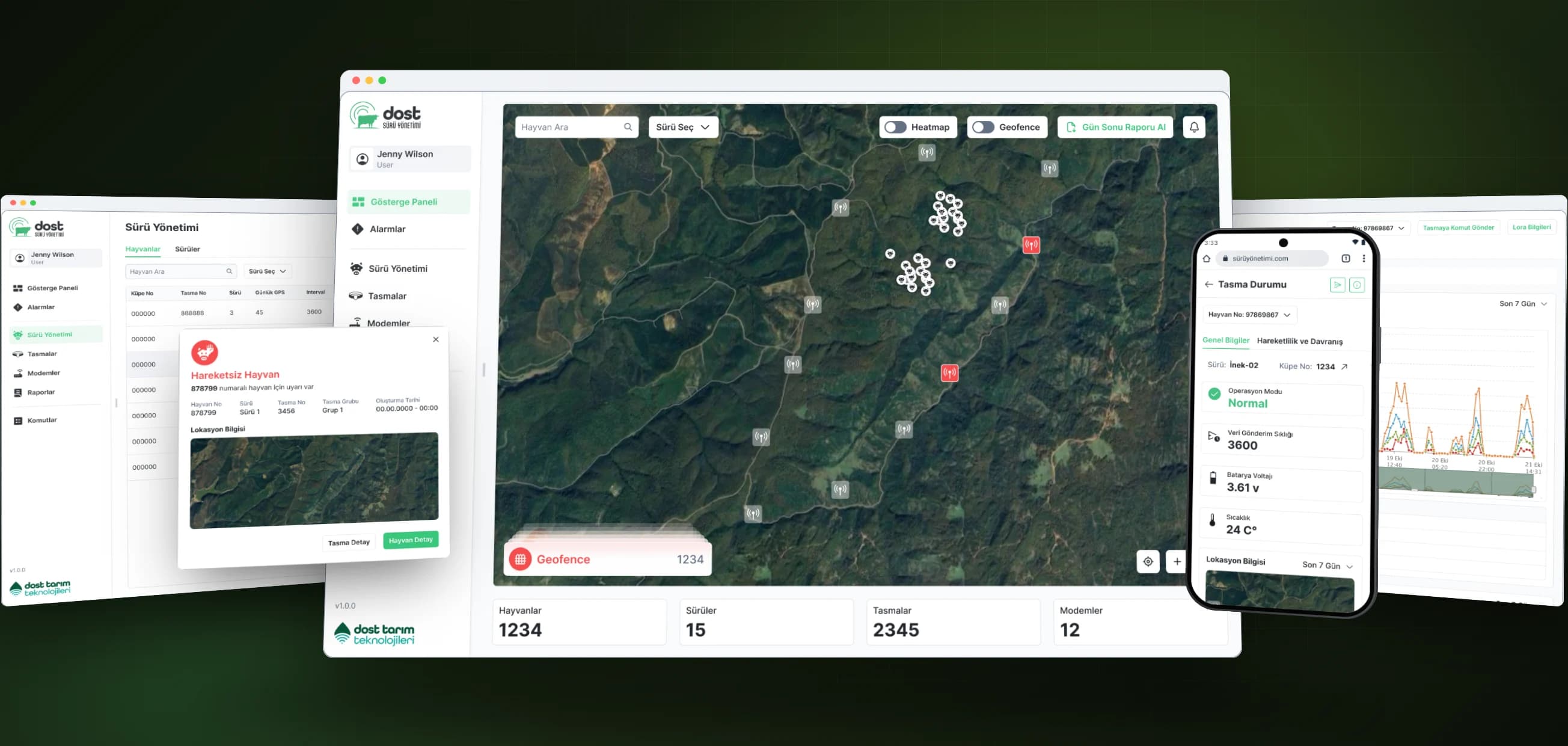The image size is (1568, 746).
Task: Click Lokasyon Bilgisi map thumbnail in popup
Action: pos(314,481)
